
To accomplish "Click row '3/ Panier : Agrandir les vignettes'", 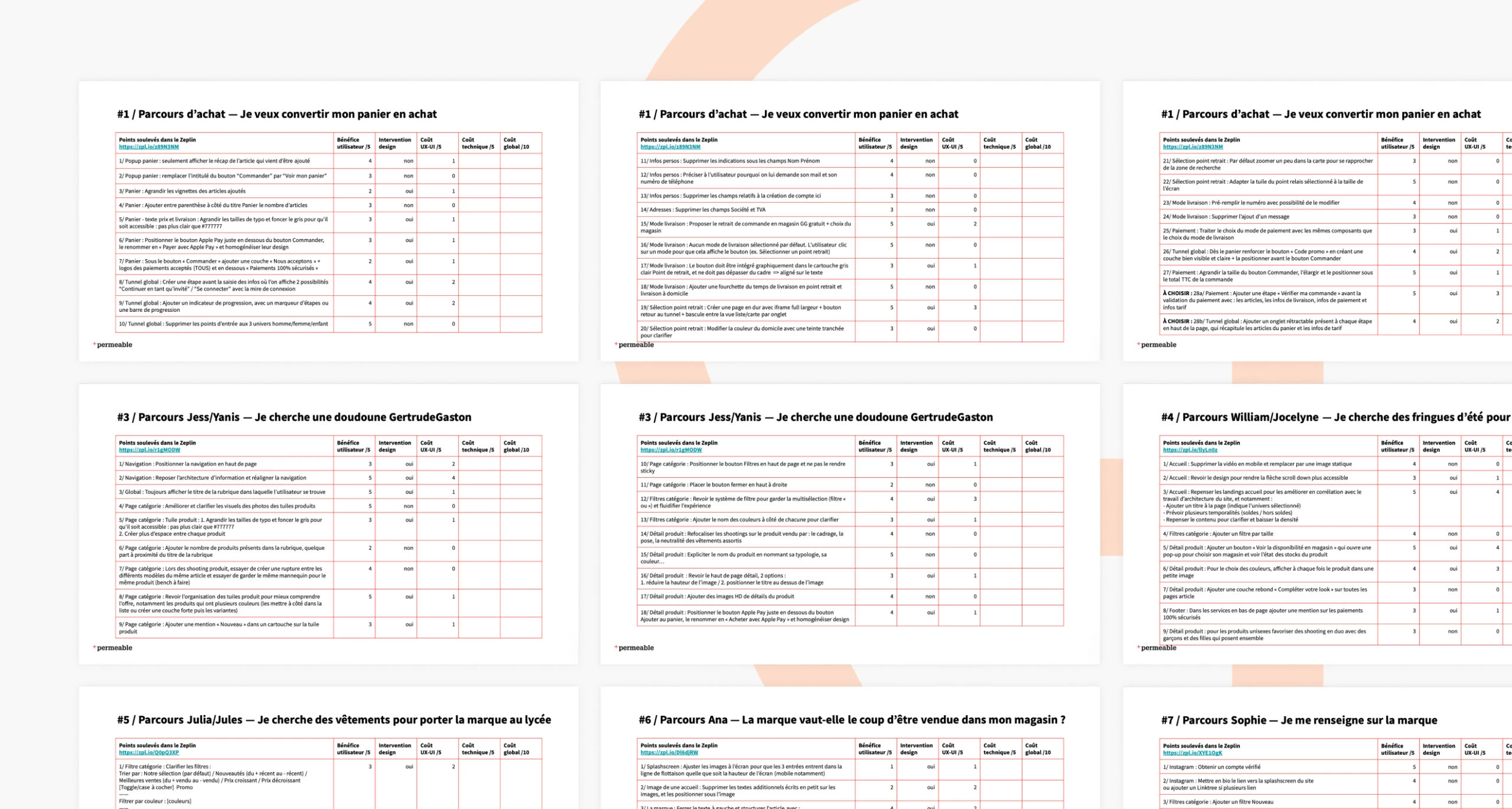I will (x=328, y=191).
